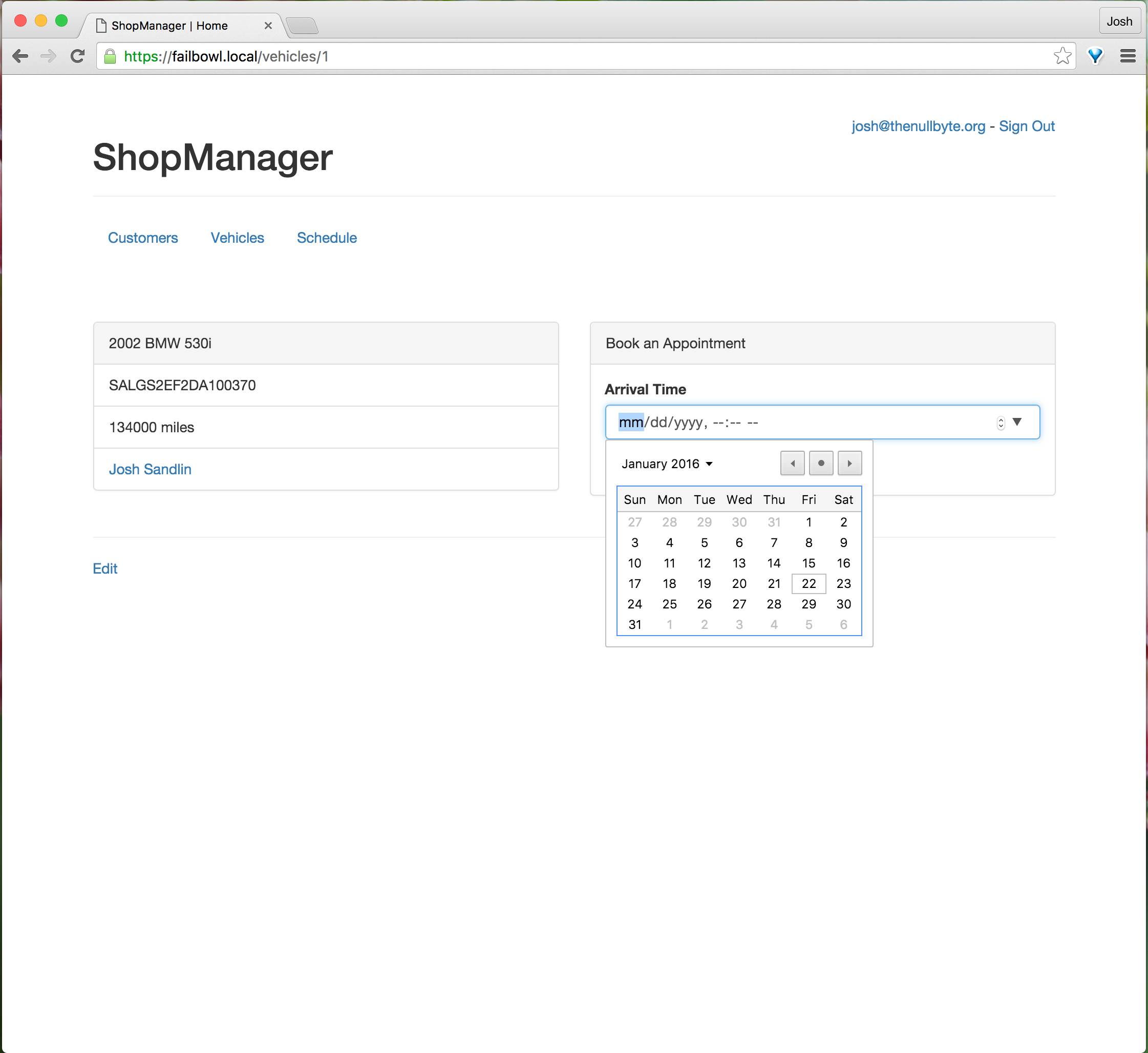
Task: Click the Edit link
Action: point(105,568)
